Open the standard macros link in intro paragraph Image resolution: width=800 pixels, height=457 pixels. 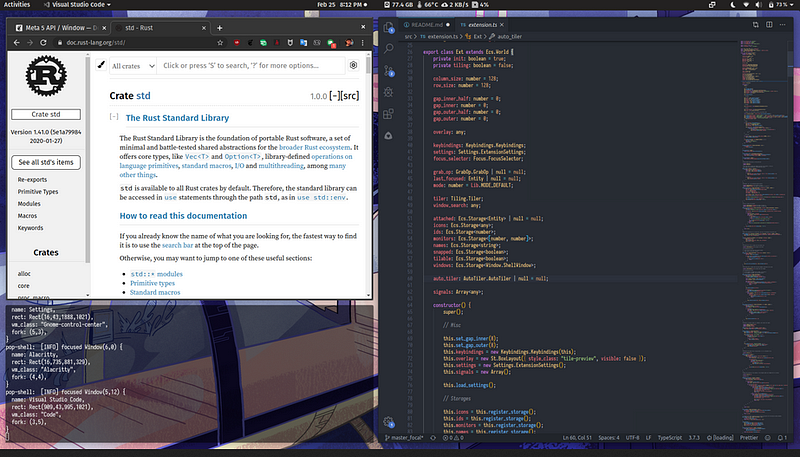pyautogui.click(x=206, y=166)
